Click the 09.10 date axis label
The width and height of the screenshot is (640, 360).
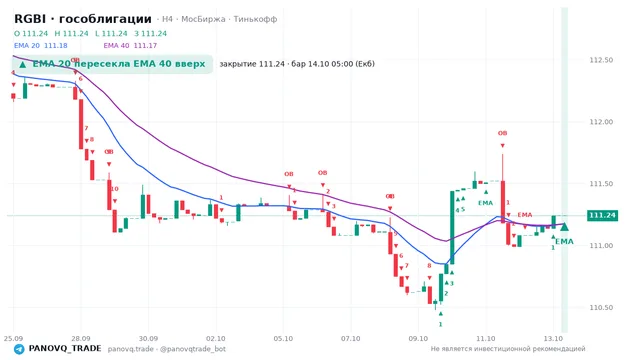click(418, 338)
